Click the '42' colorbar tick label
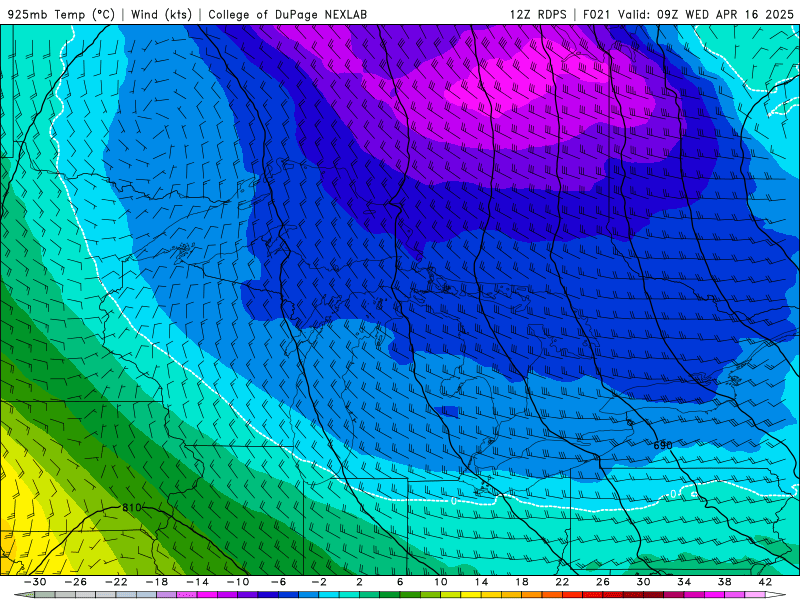The image size is (800, 600). tap(765, 582)
